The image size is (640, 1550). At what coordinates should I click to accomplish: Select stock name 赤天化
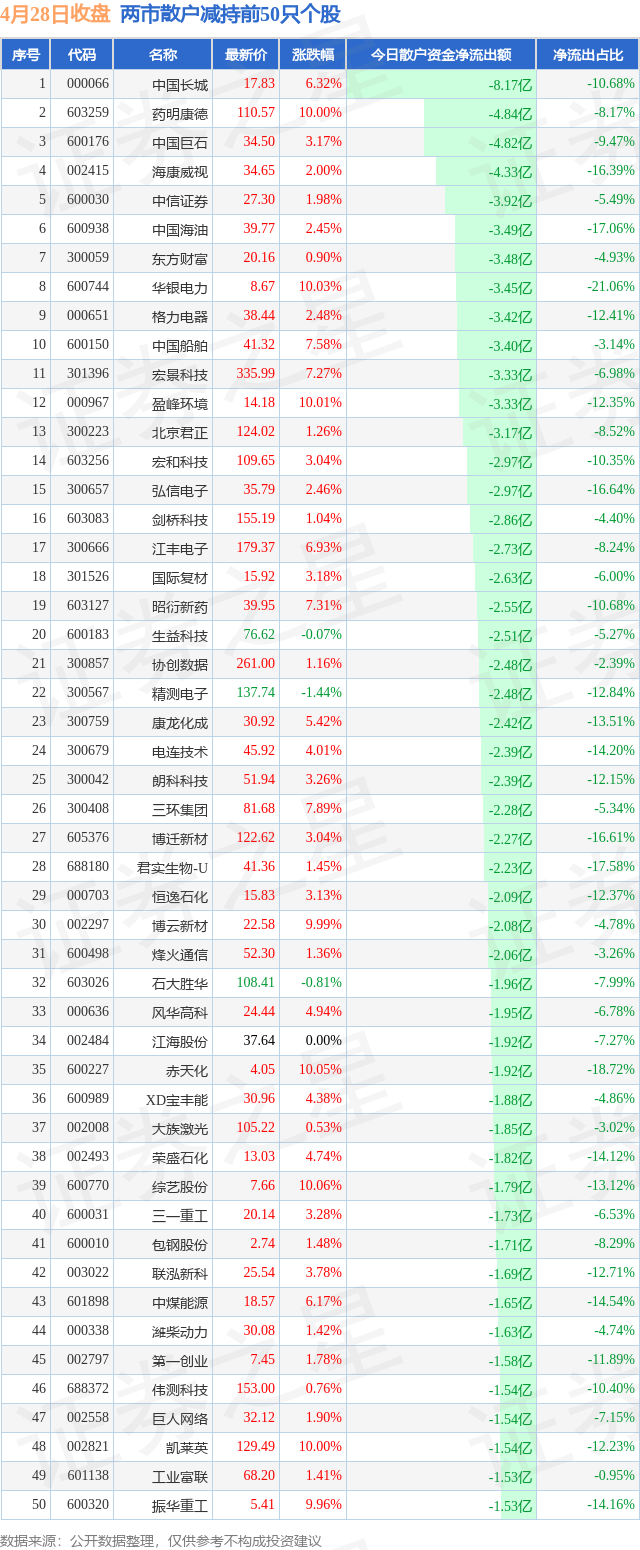pyautogui.click(x=188, y=1070)
